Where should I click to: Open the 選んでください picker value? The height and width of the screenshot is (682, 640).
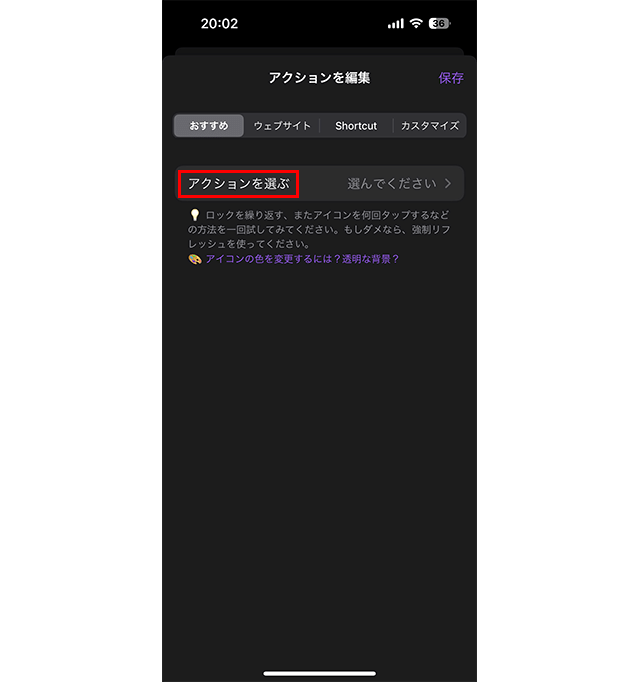click(x=392, y=184)
